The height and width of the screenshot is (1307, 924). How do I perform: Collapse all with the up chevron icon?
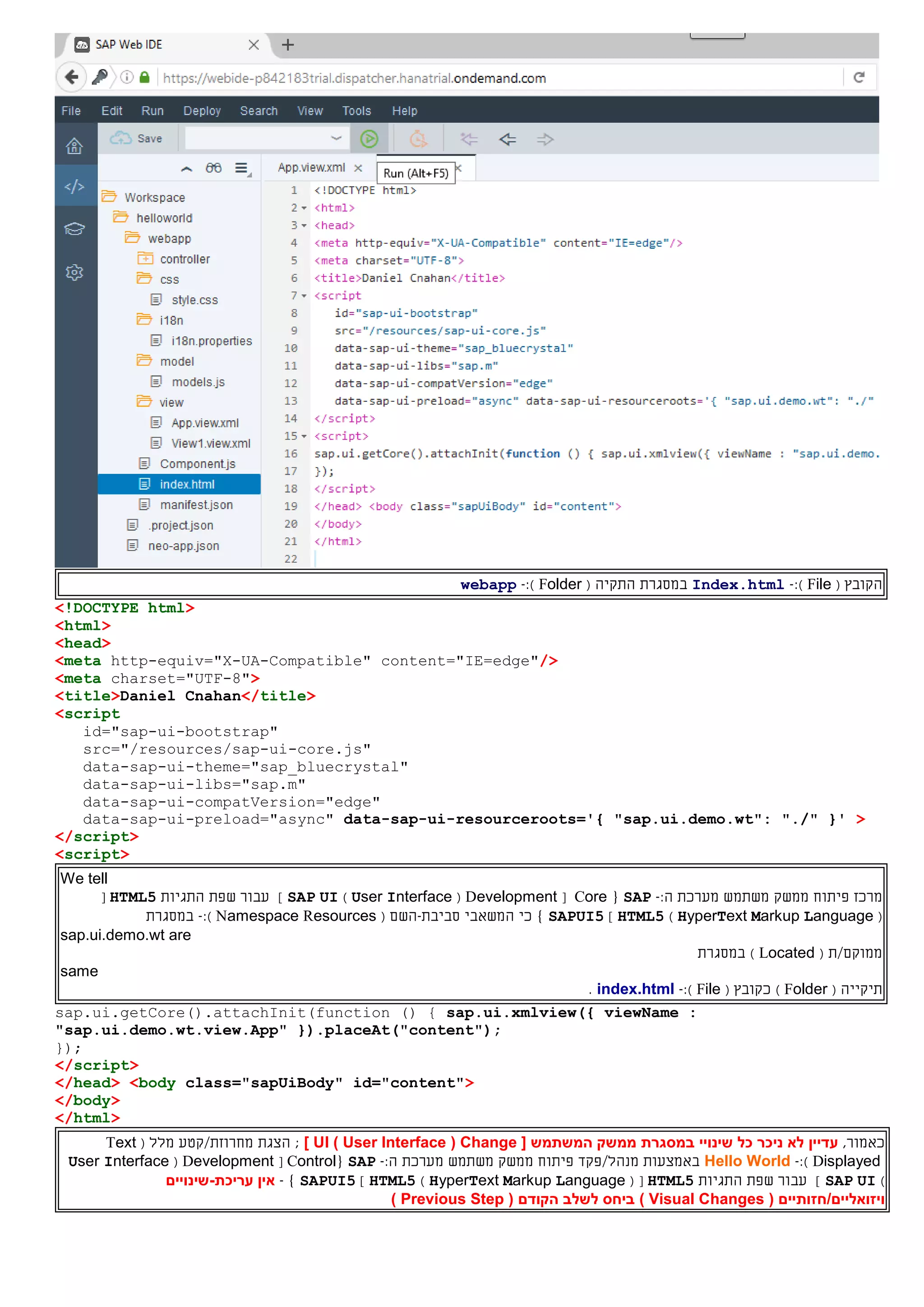click(187, 168)
